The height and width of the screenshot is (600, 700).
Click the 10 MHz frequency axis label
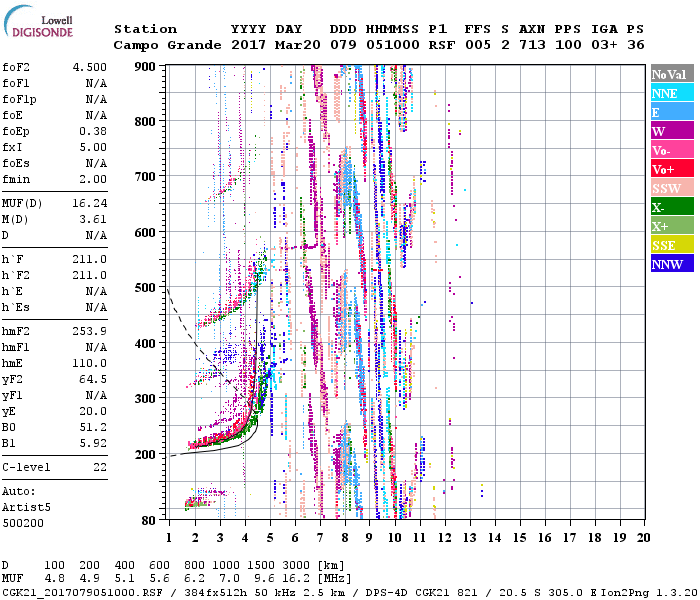[x=394, y=538]
